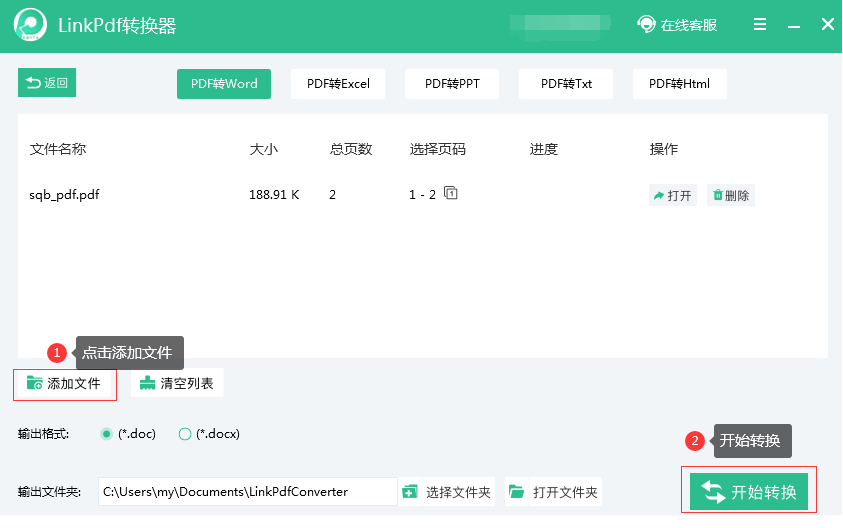Delete sqb_pdf.pdf with the 删除 button

coord(731,195)
